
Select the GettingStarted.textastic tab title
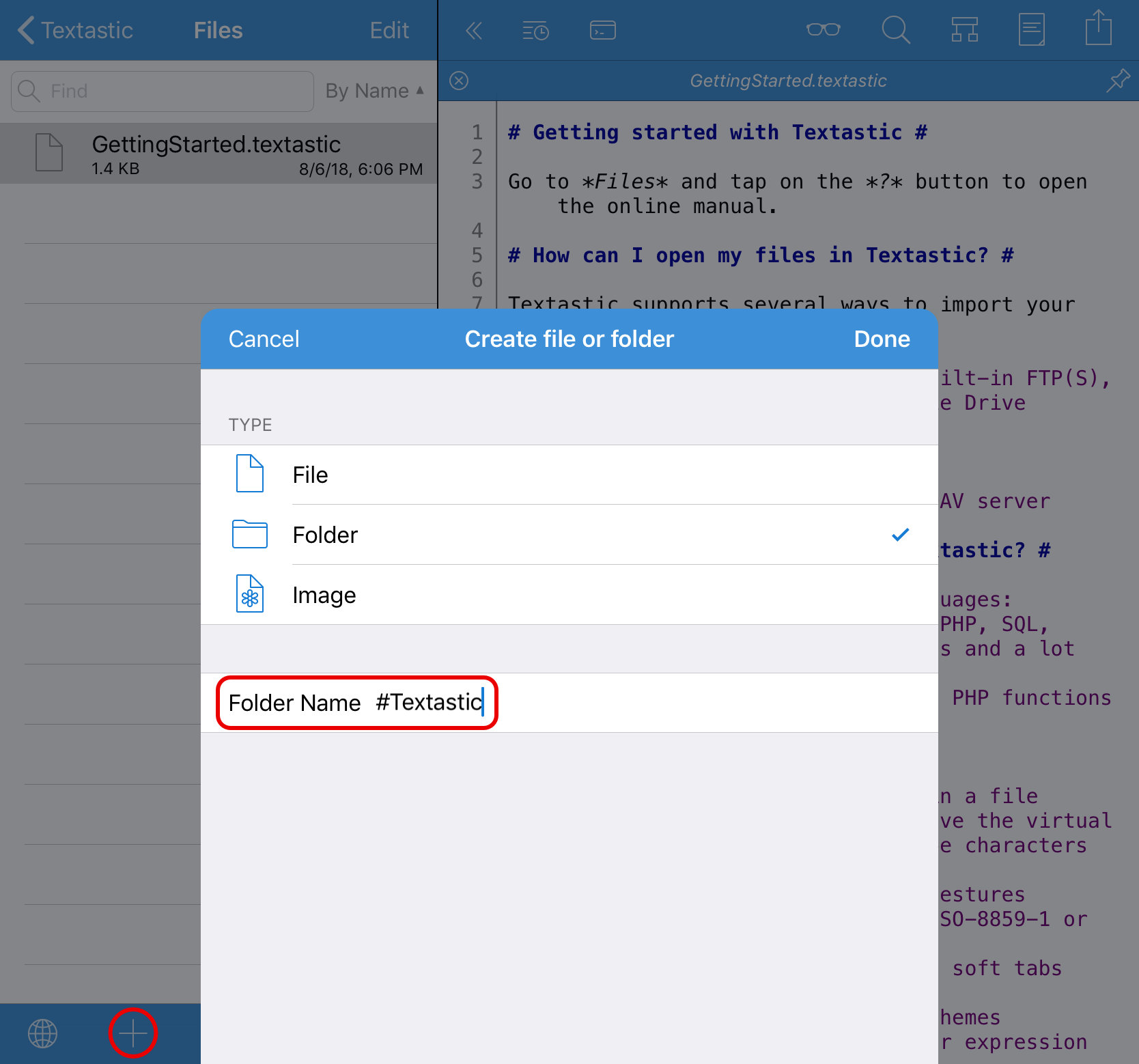(x=788, y=81)
